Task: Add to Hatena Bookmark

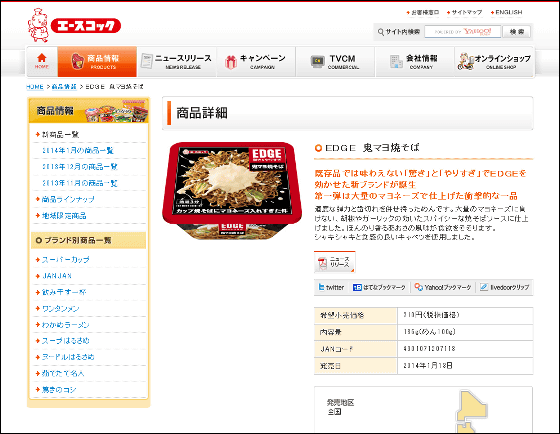Action: coord(379,287)
